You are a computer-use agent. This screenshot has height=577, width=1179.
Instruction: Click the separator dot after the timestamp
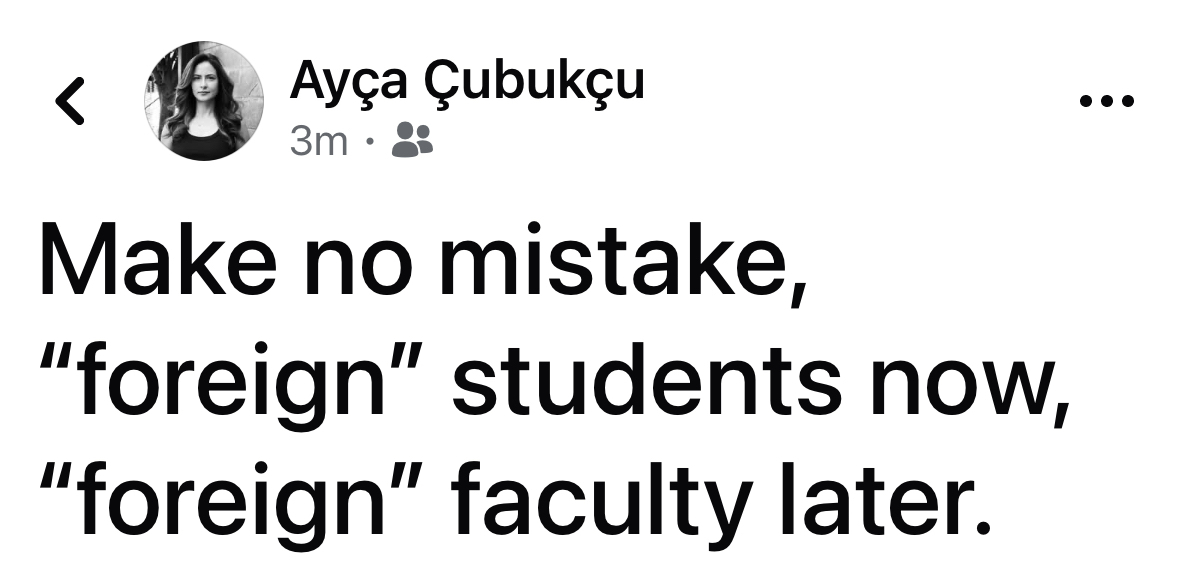click(x=370, y=142)
